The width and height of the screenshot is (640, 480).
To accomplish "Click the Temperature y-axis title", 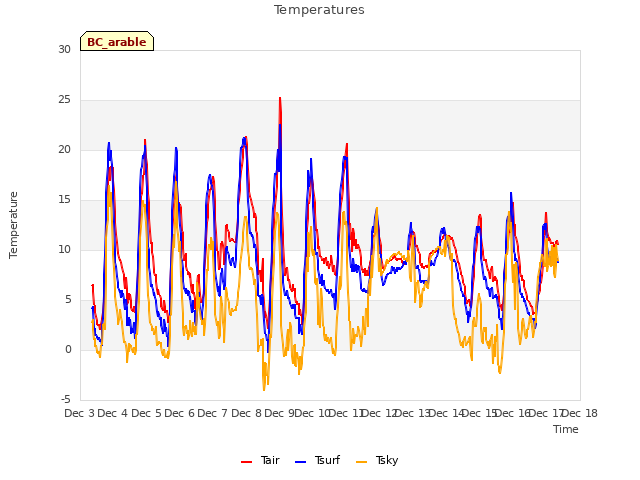I will [x=13, y=225].
